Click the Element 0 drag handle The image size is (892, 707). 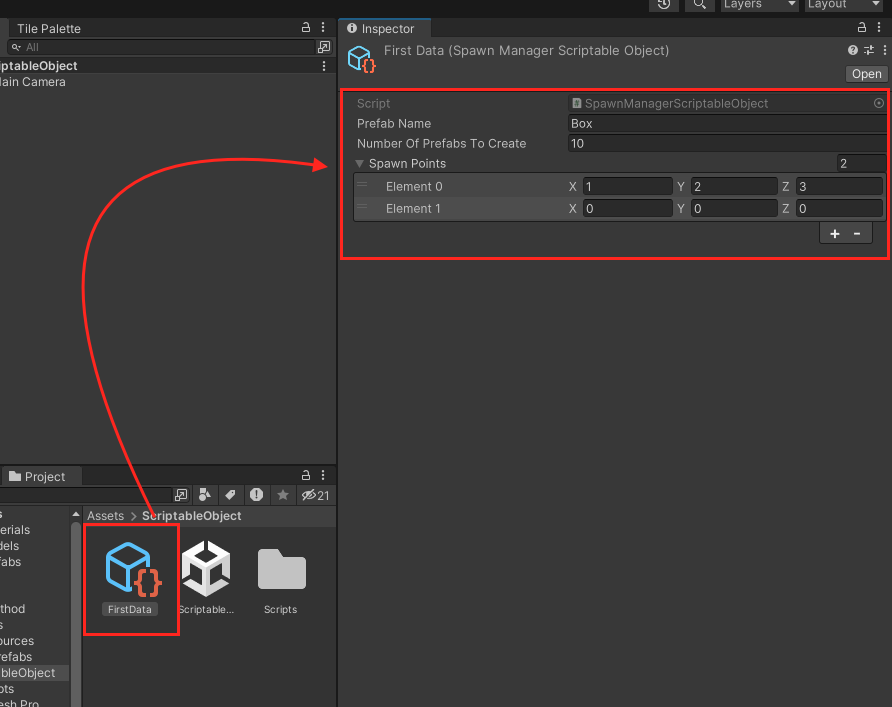point(362,185)
